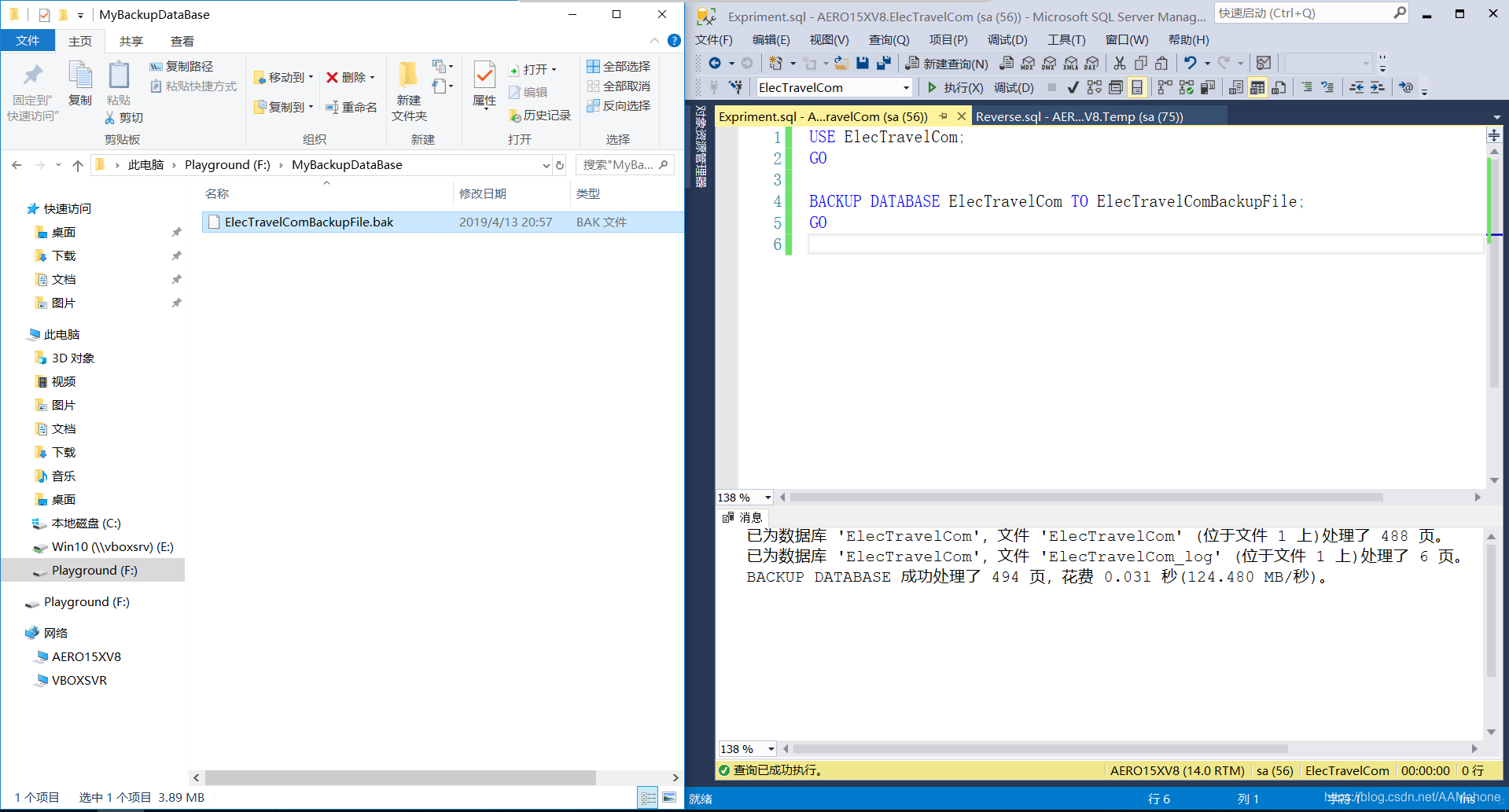Decrease line indent icon in SSMS
This screenshot has width=1509, height=812.
(x=1356, y=87)
